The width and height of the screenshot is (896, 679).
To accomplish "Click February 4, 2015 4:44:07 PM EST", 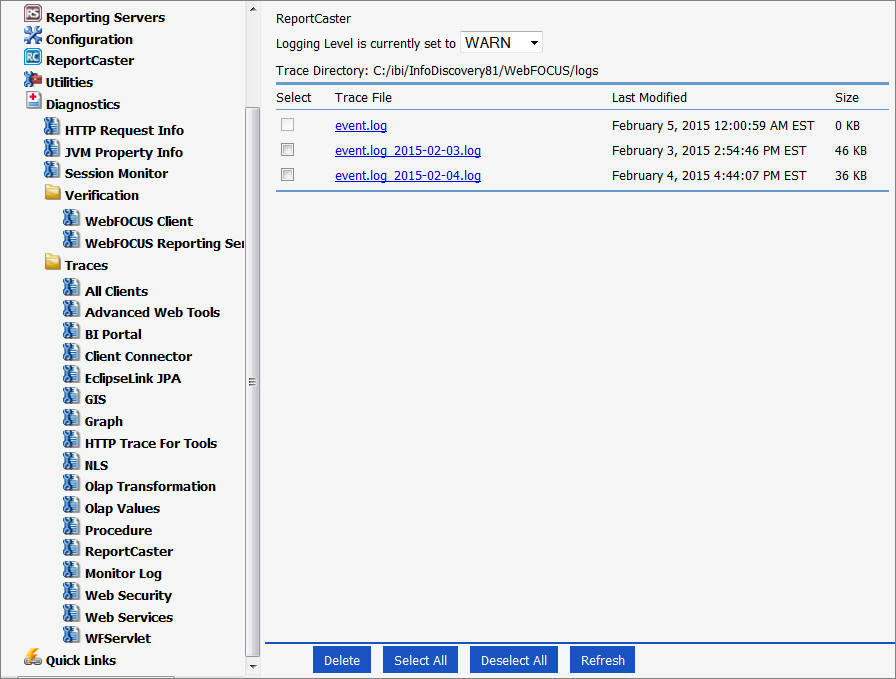I will 709,176.
